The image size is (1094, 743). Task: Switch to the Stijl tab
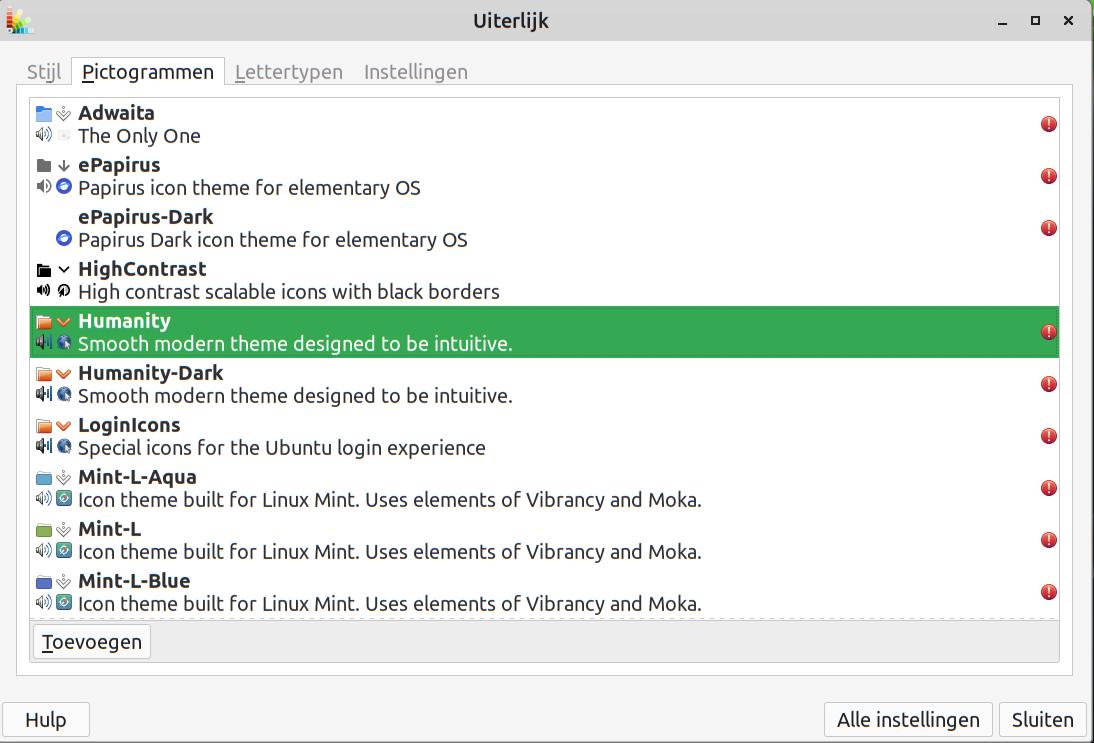44,72
